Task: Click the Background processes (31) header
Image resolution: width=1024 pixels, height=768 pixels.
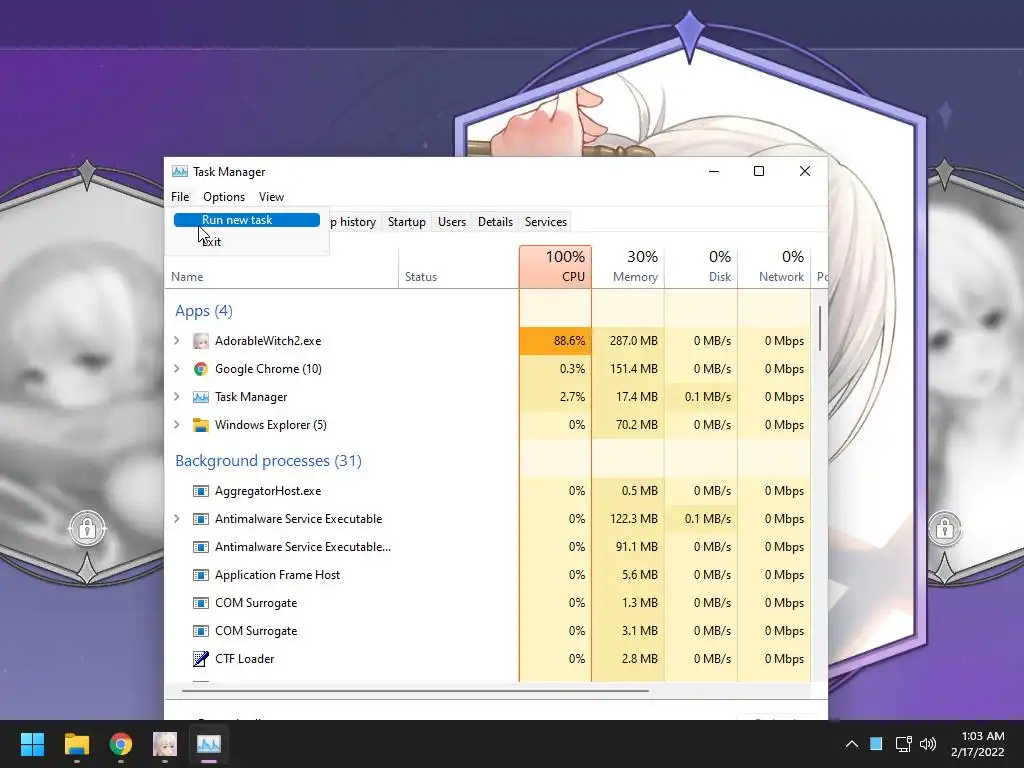Action: tap(268, 461)
